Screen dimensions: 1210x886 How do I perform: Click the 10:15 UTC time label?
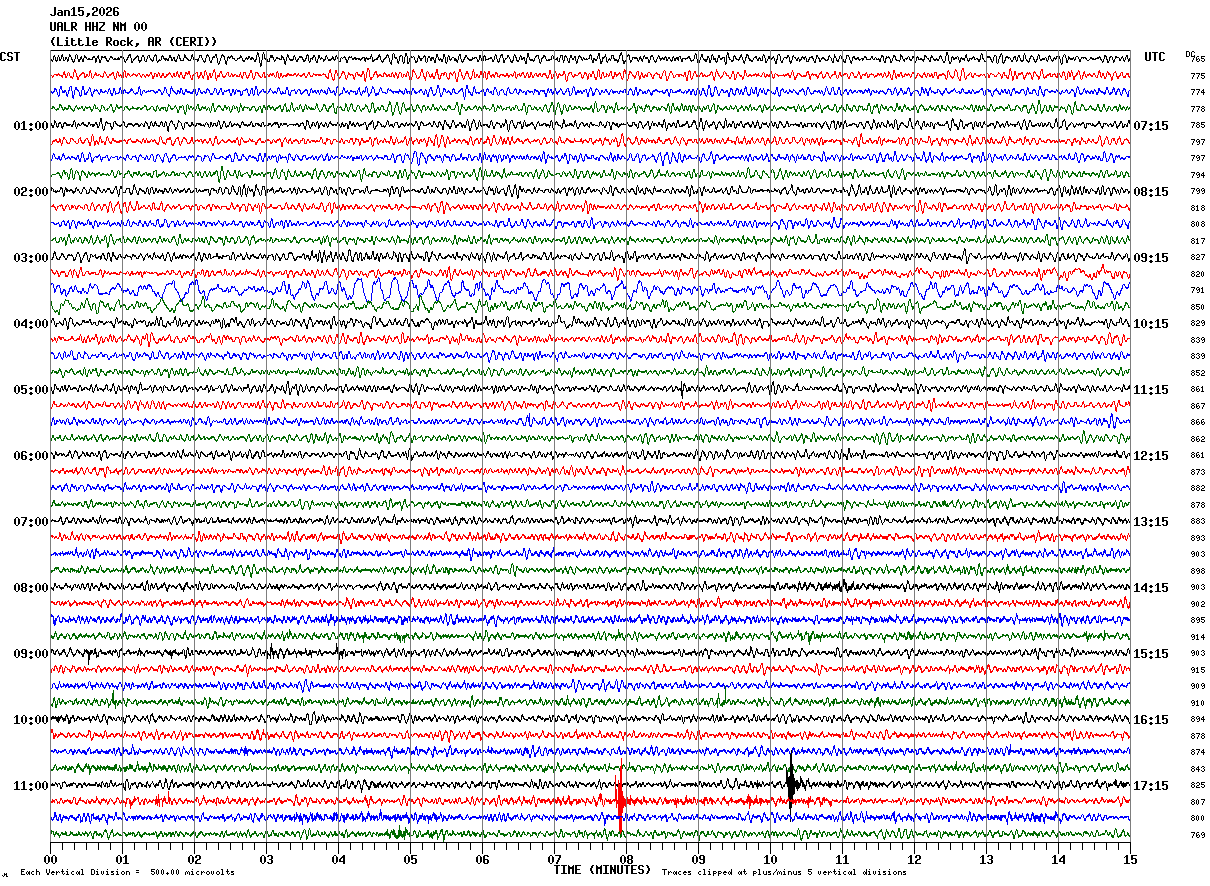(1151, 324)
